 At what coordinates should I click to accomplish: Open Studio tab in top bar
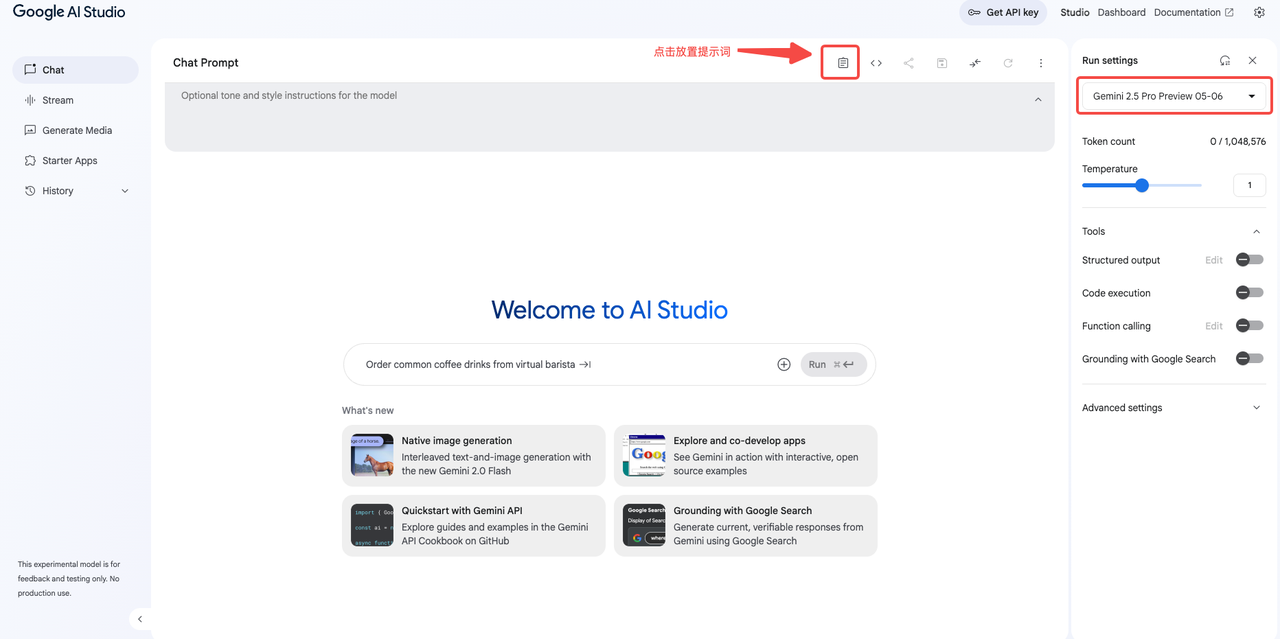1075,13
